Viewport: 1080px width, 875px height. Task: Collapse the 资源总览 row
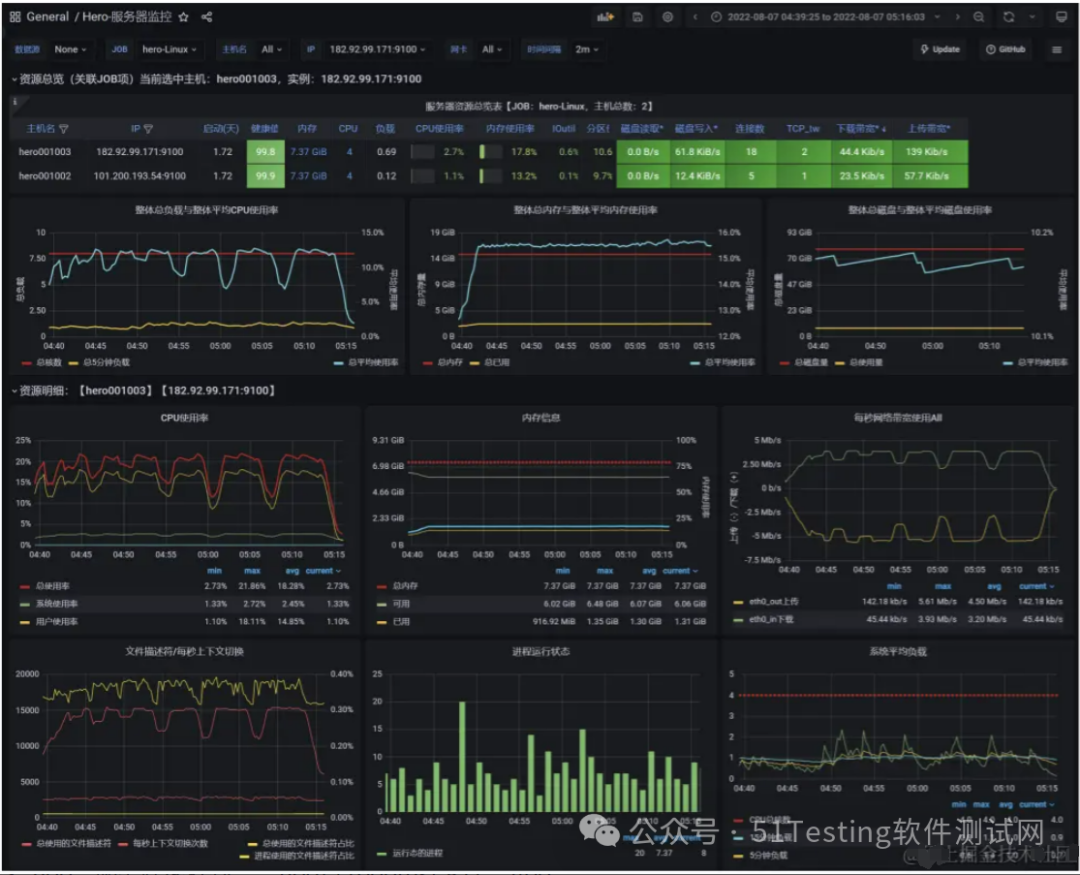pyautogui.click(x=14, y=79)
